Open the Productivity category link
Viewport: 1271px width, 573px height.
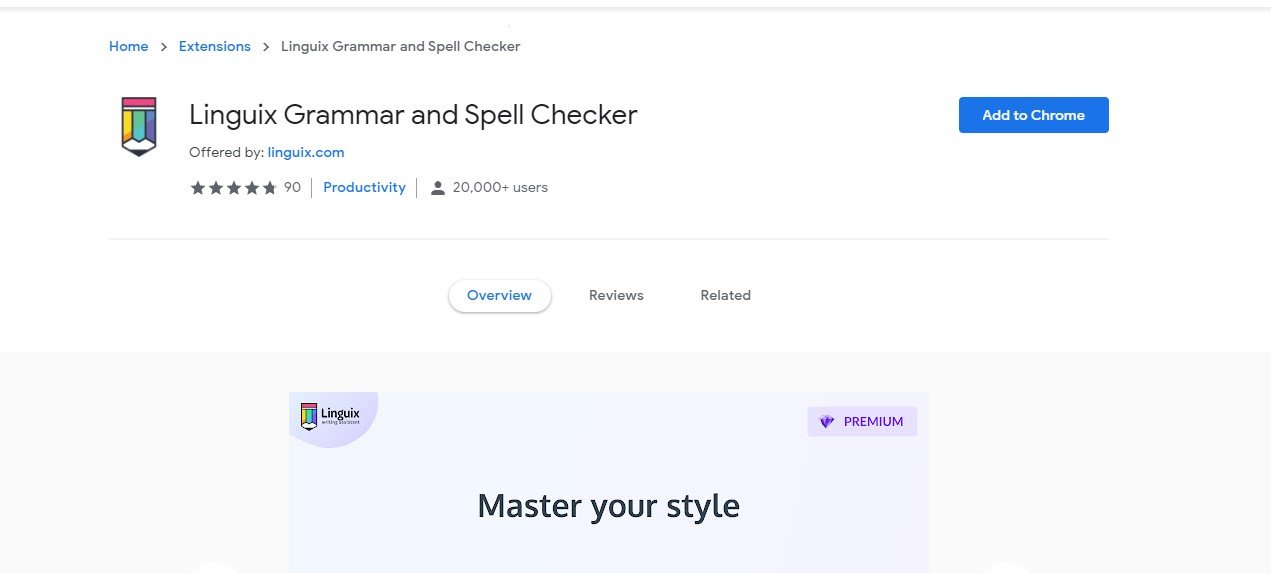tap(364, 187)
